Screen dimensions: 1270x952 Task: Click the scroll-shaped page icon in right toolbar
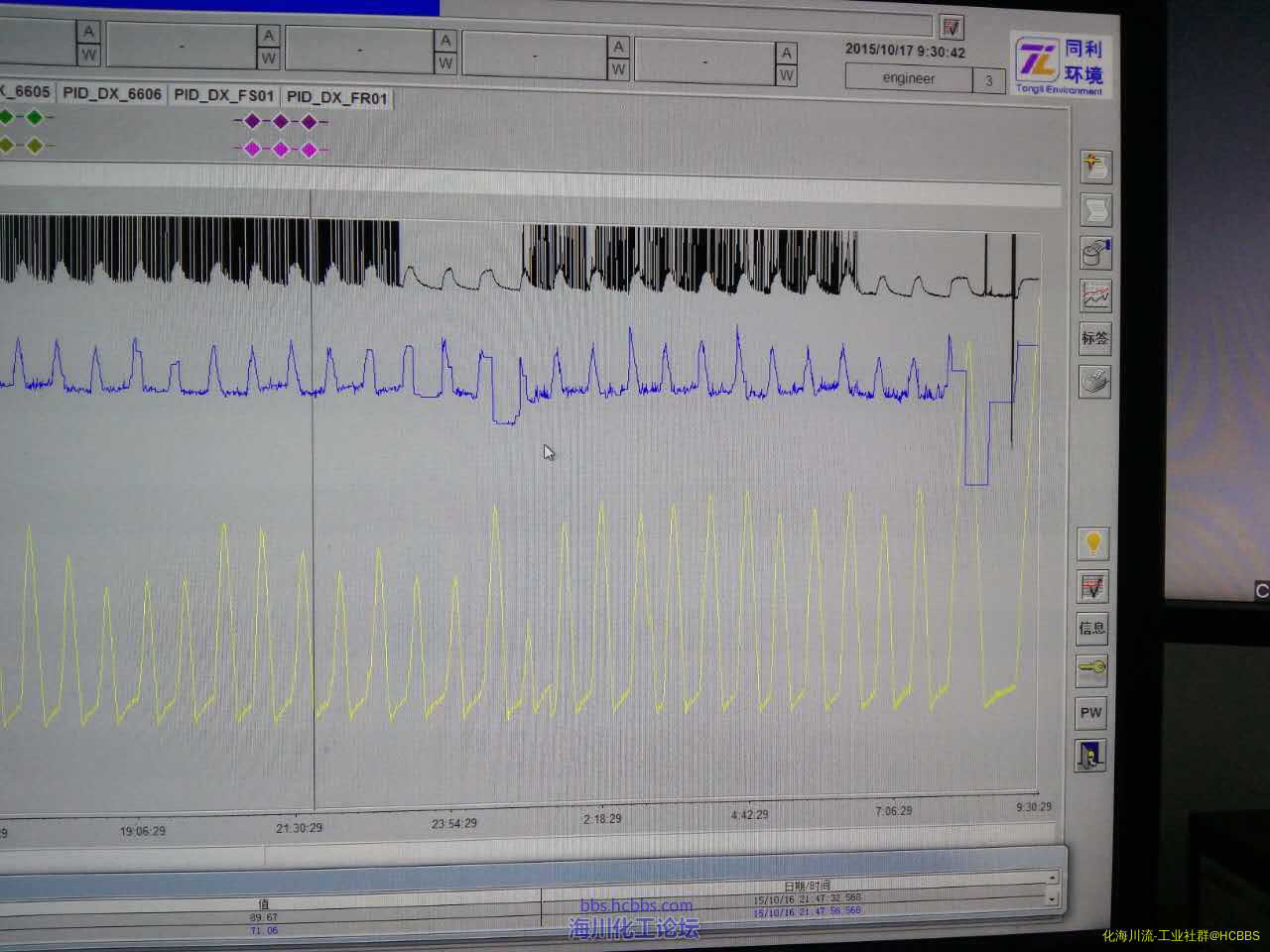(1095, 209)
